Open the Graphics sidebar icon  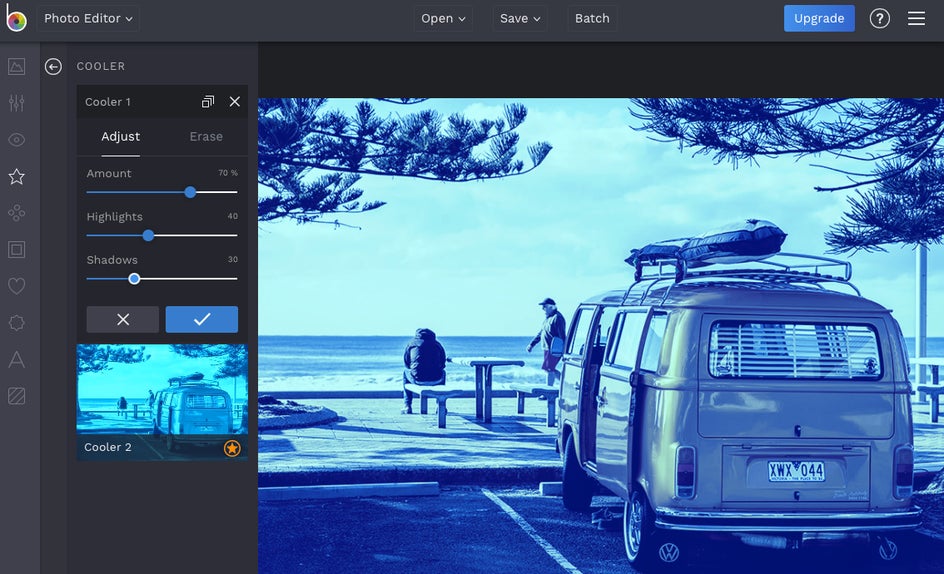[x=17, y=323]
